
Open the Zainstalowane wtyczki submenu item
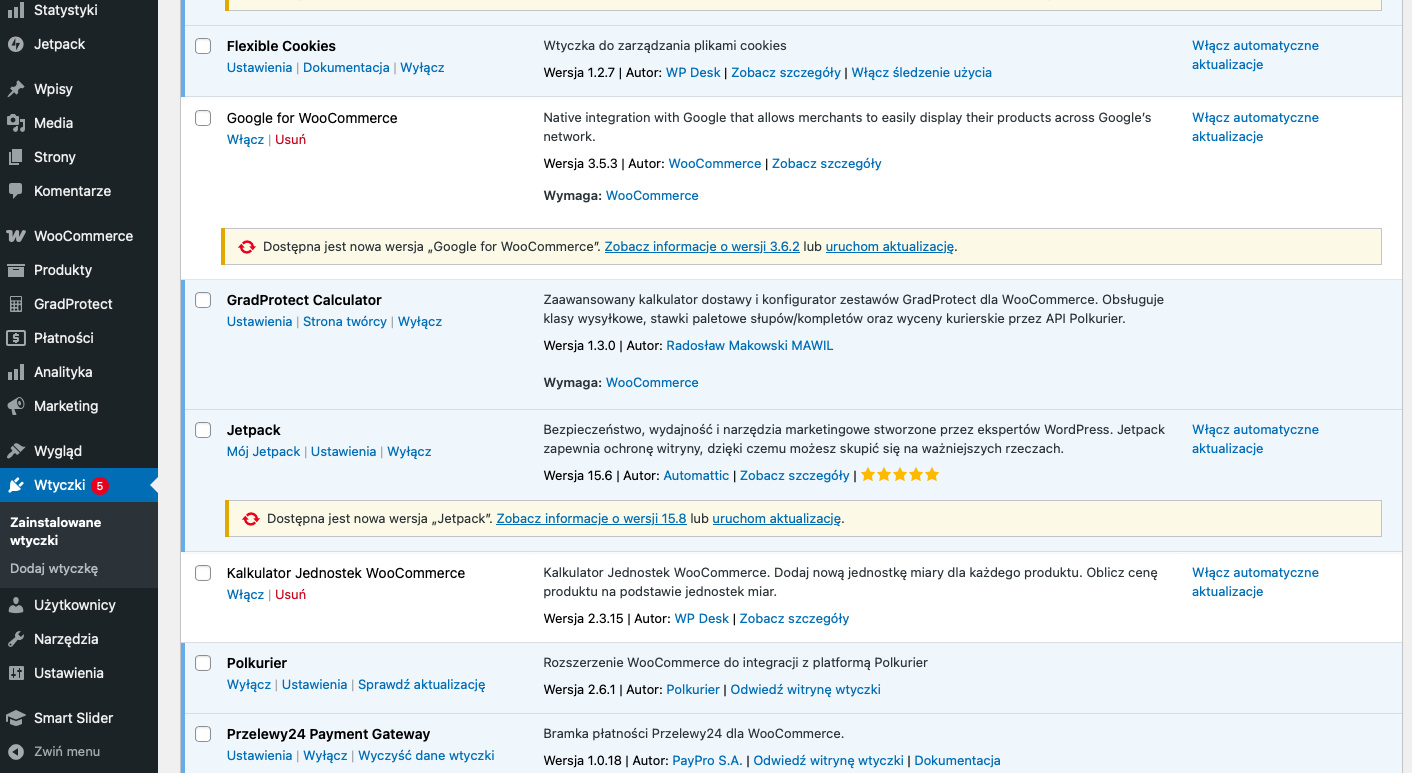(x=55, y=531)
